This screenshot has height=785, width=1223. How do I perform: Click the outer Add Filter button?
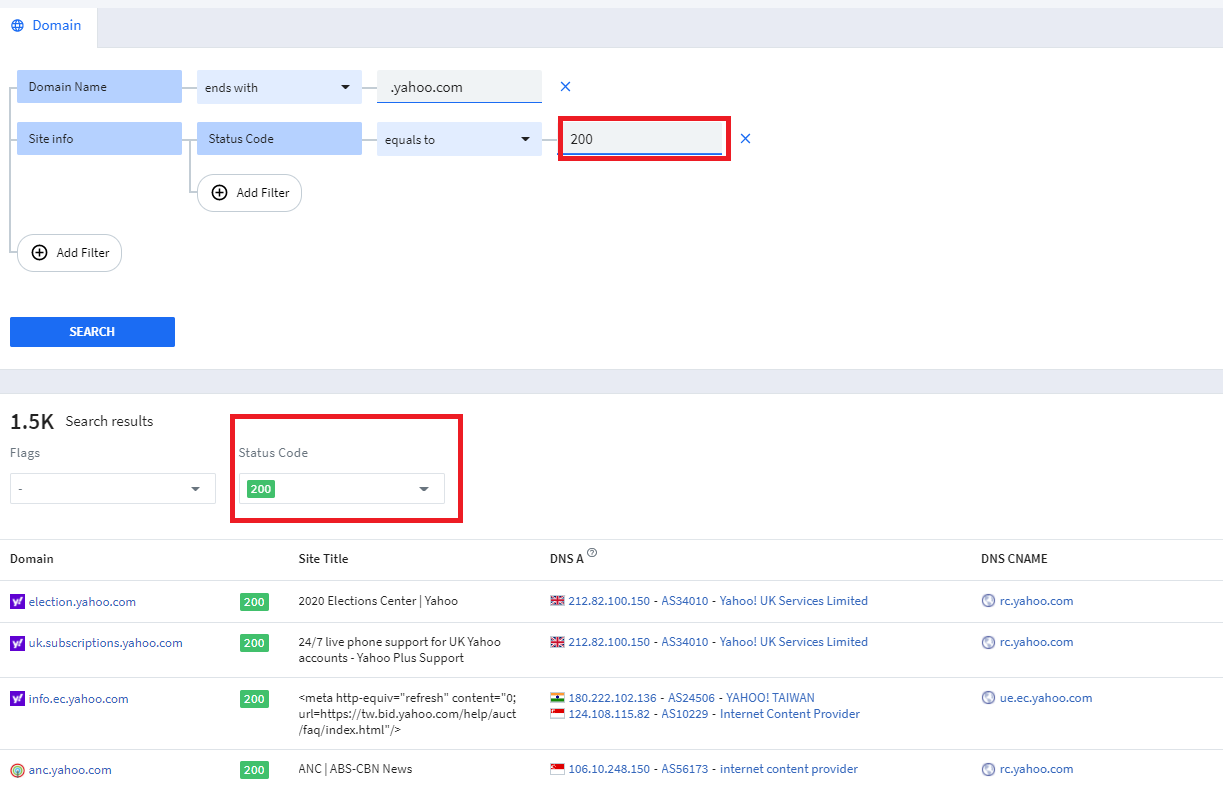pos(70,253)
